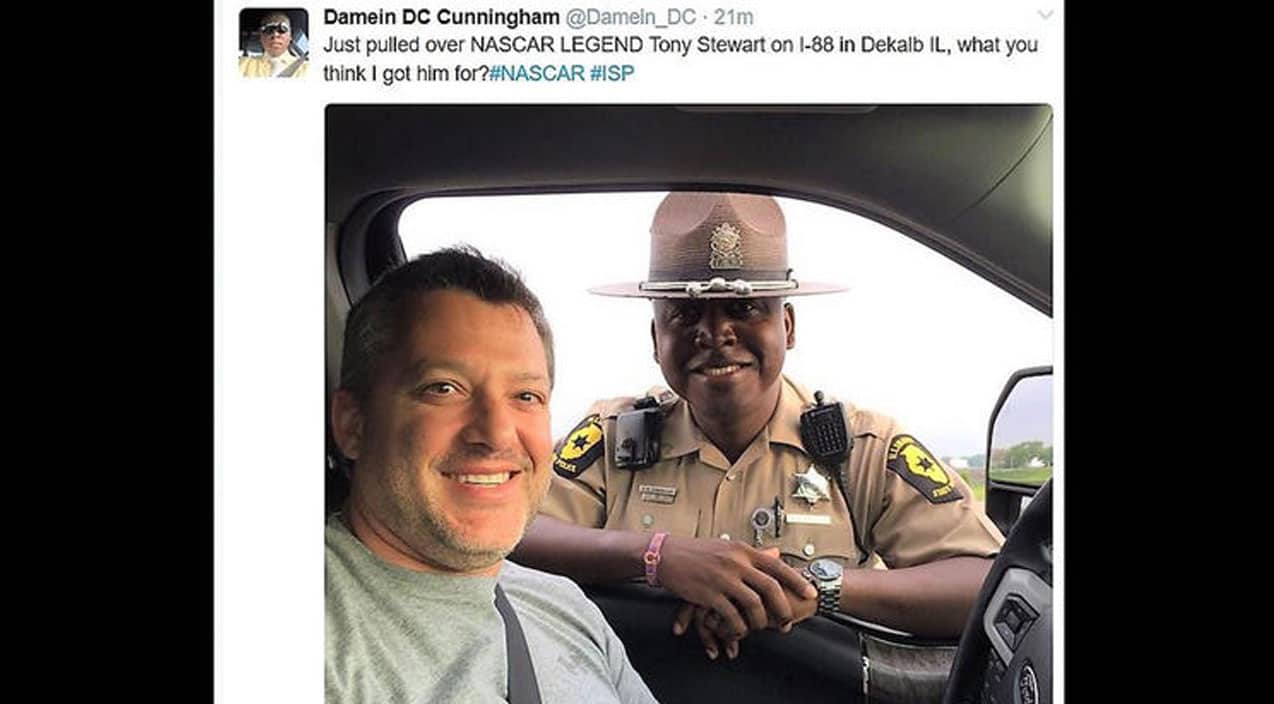The width and height of the screenshot is (1274, 704).
Task: Click the star badge on trooper's chest
Action: [x=810, y=485]
